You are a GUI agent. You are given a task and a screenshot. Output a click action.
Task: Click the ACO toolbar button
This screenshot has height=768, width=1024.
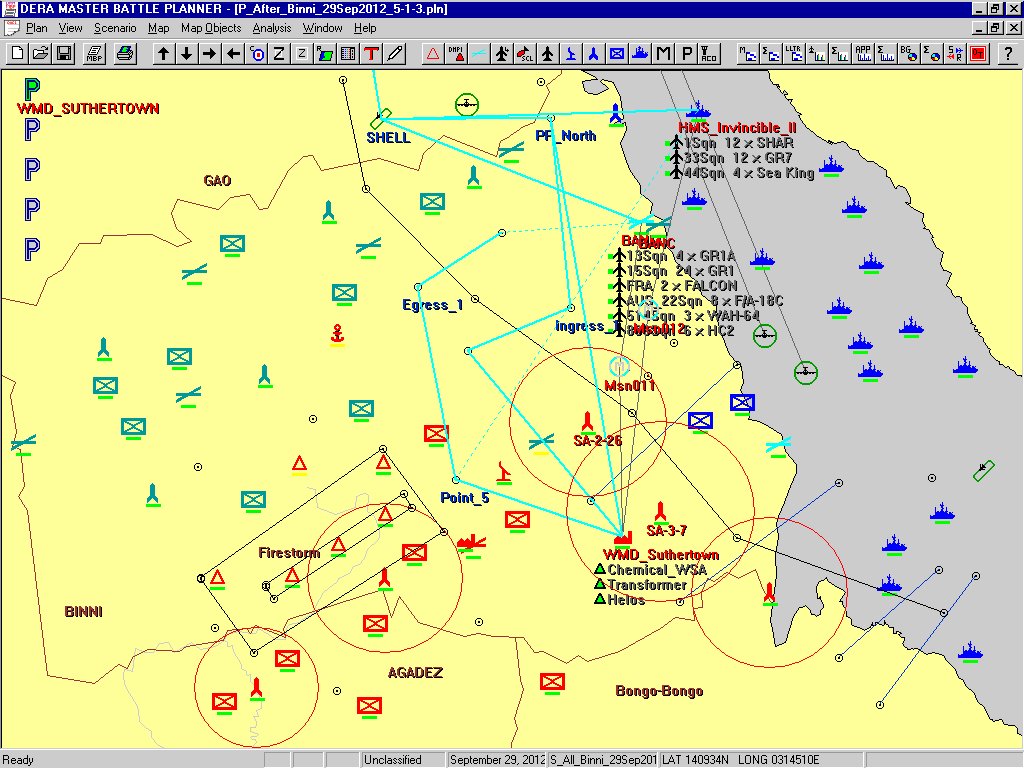[x=709, y=53]
